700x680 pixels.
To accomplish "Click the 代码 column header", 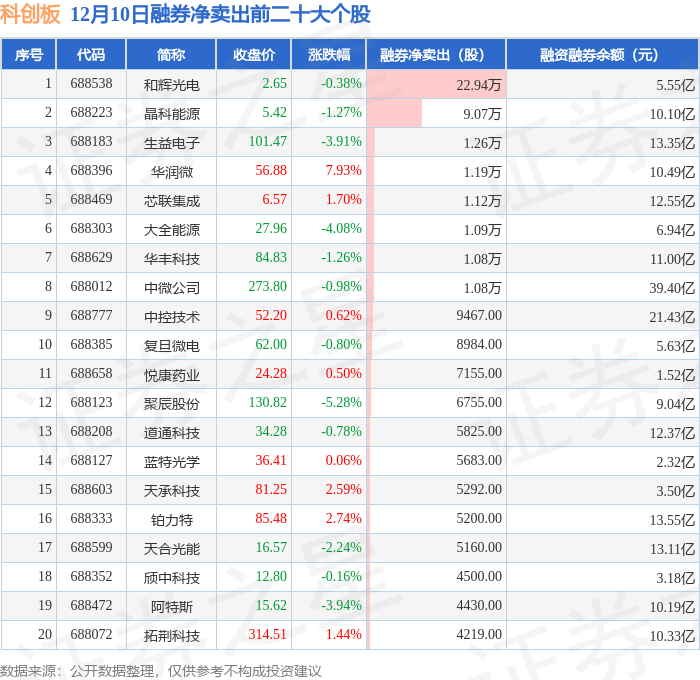I will [x=91, y=54].
